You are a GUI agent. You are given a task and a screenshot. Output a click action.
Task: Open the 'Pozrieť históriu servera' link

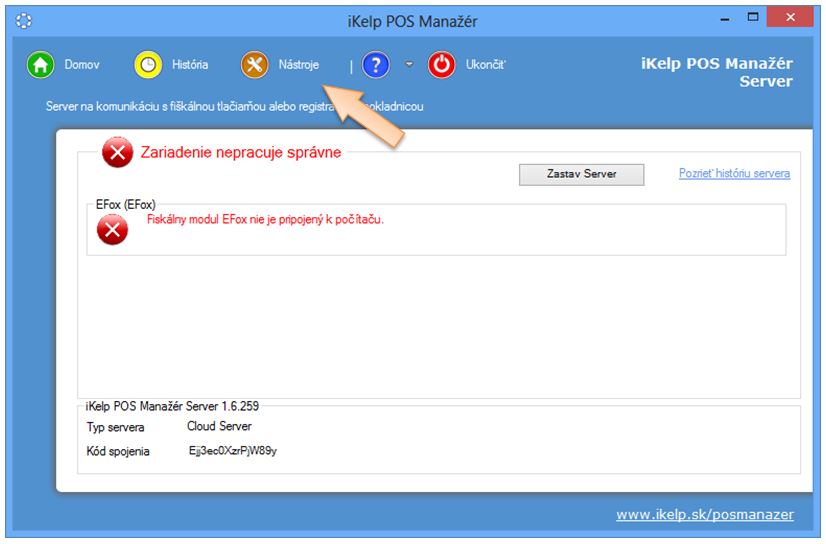tap(734, 173)
